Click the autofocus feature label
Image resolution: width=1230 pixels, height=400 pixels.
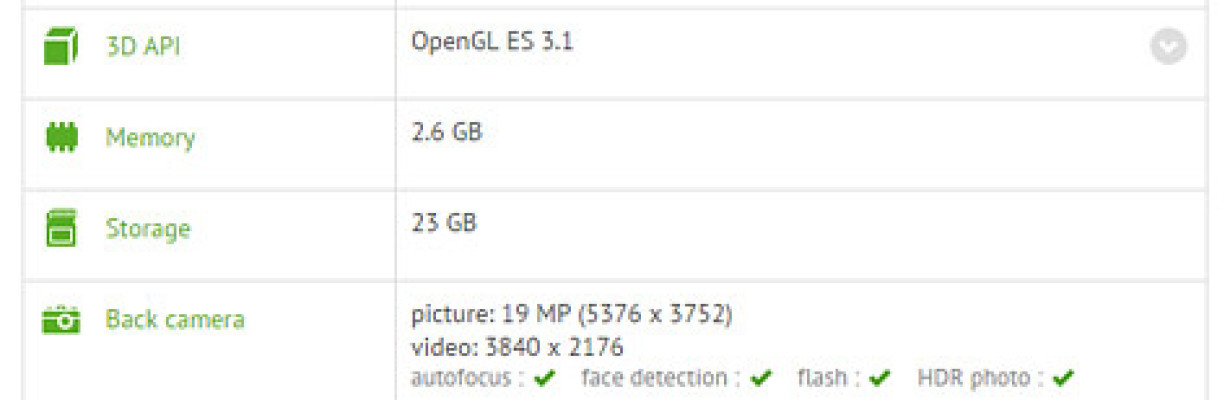click(x=468, y=379)
